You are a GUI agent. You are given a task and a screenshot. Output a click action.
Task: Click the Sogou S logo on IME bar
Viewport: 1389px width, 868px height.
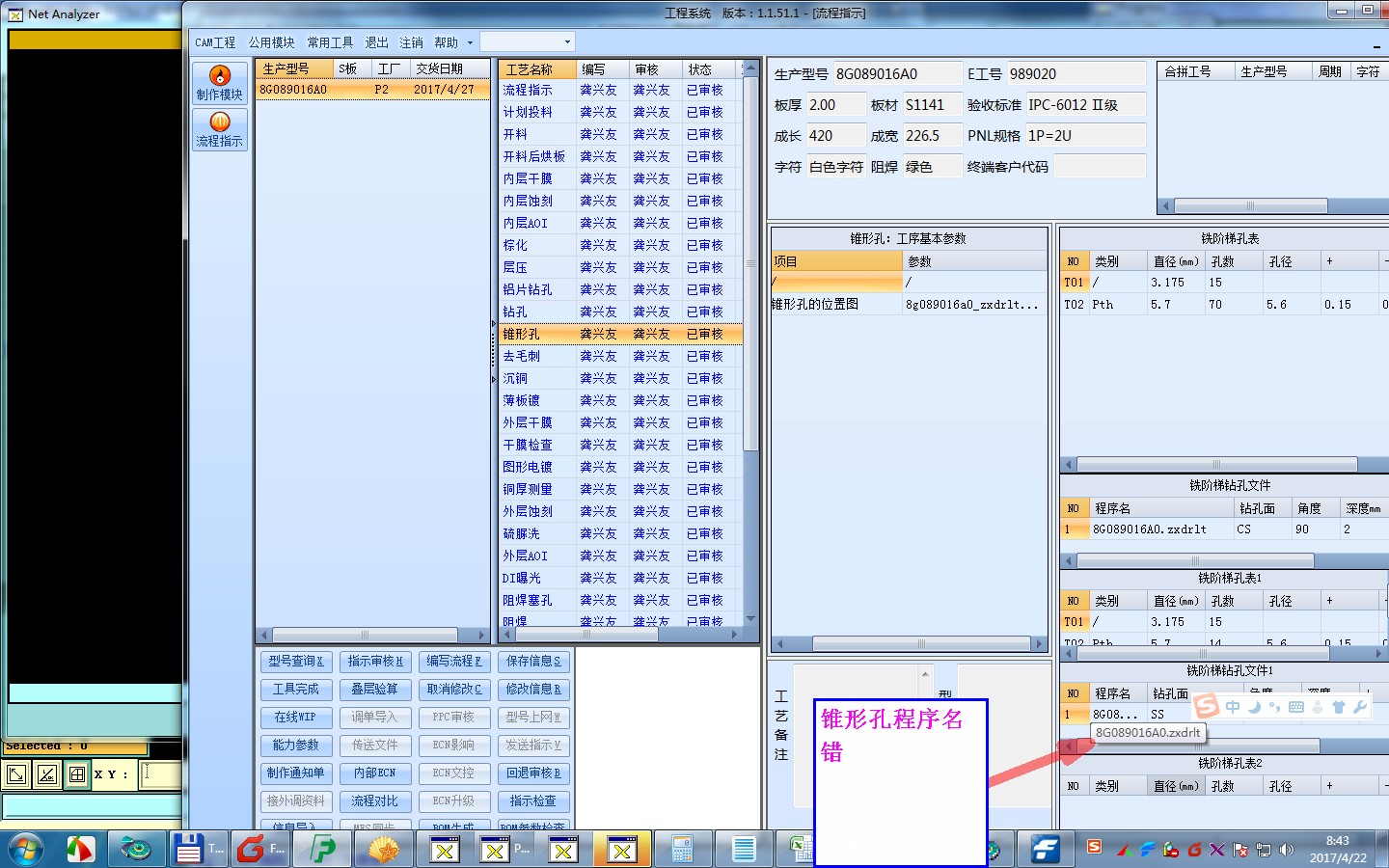1207,706
